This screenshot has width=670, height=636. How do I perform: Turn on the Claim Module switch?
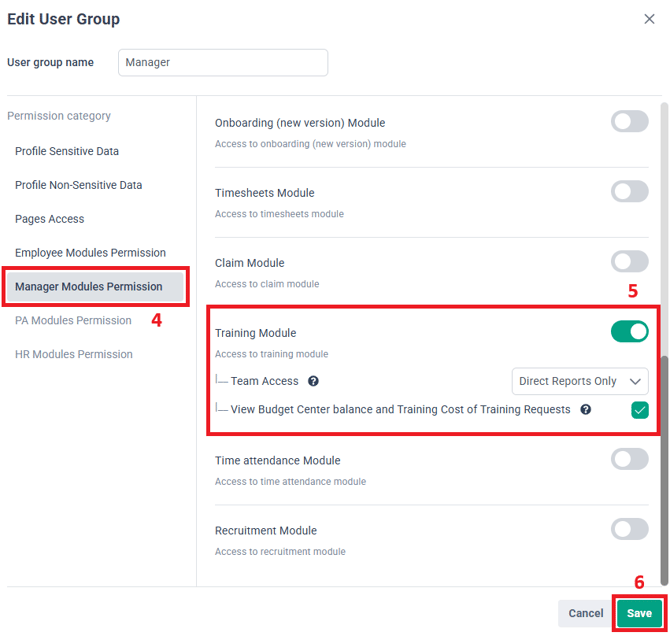[x=629, y=262]
